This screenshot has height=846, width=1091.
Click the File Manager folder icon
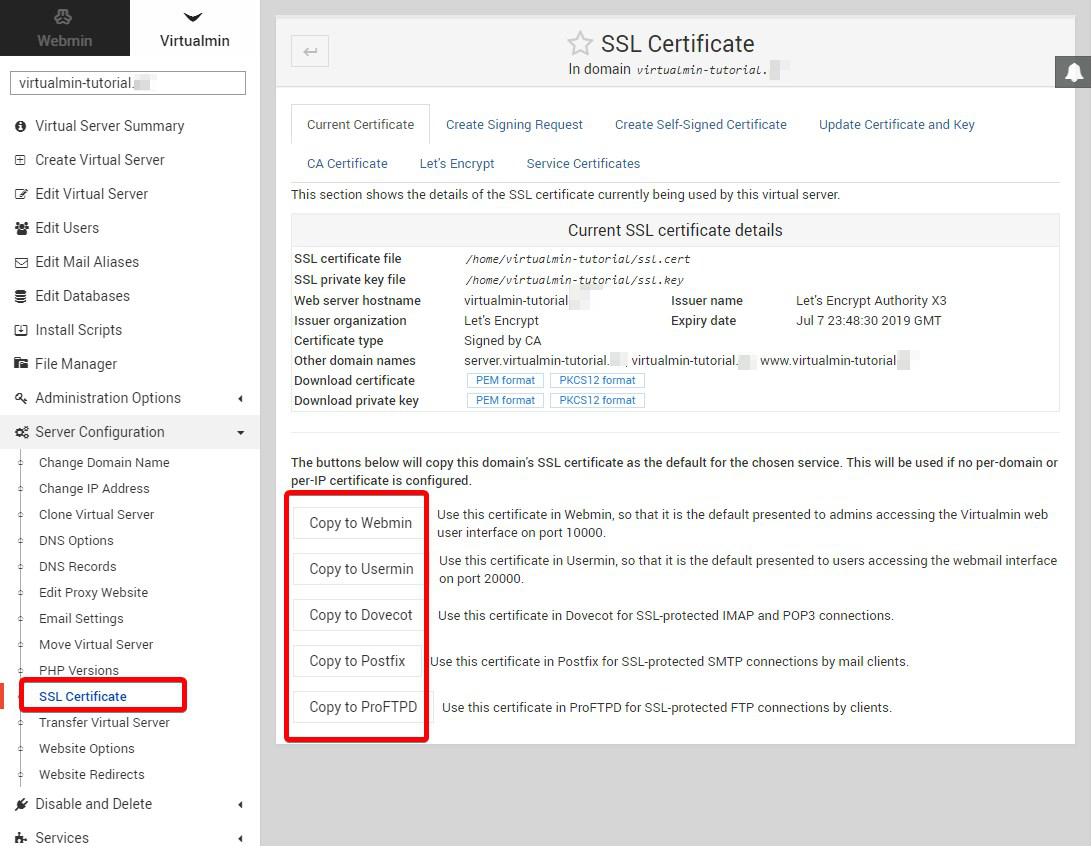tap(21, 364)
